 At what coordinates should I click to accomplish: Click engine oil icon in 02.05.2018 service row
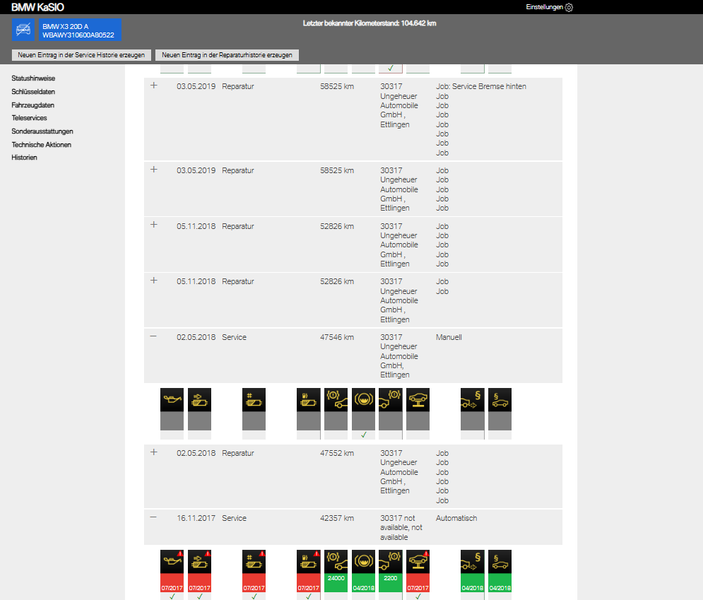tap(172, 400)
